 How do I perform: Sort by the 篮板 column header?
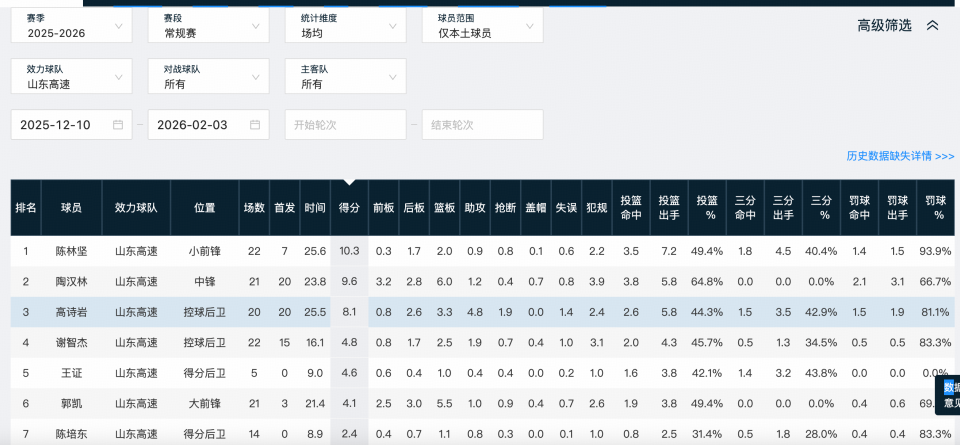pyautogui.click(x=444, y=208)
